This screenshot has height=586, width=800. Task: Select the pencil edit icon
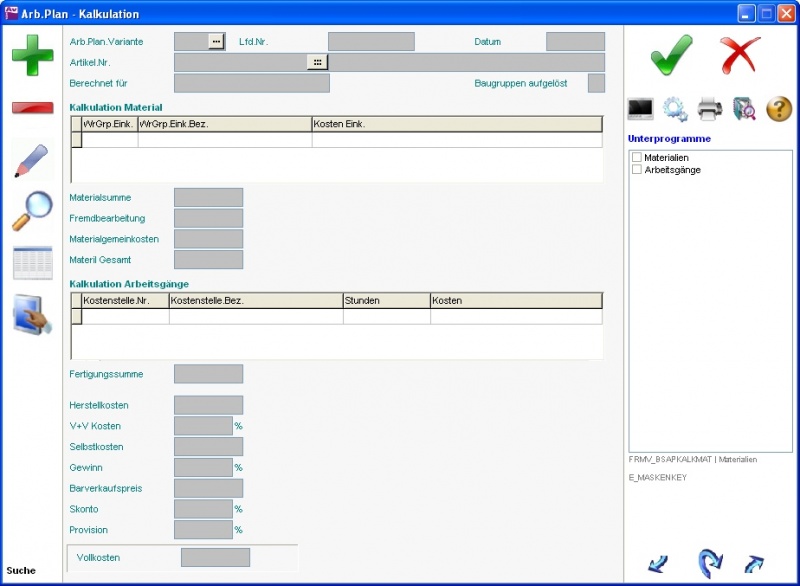[32, 161]
